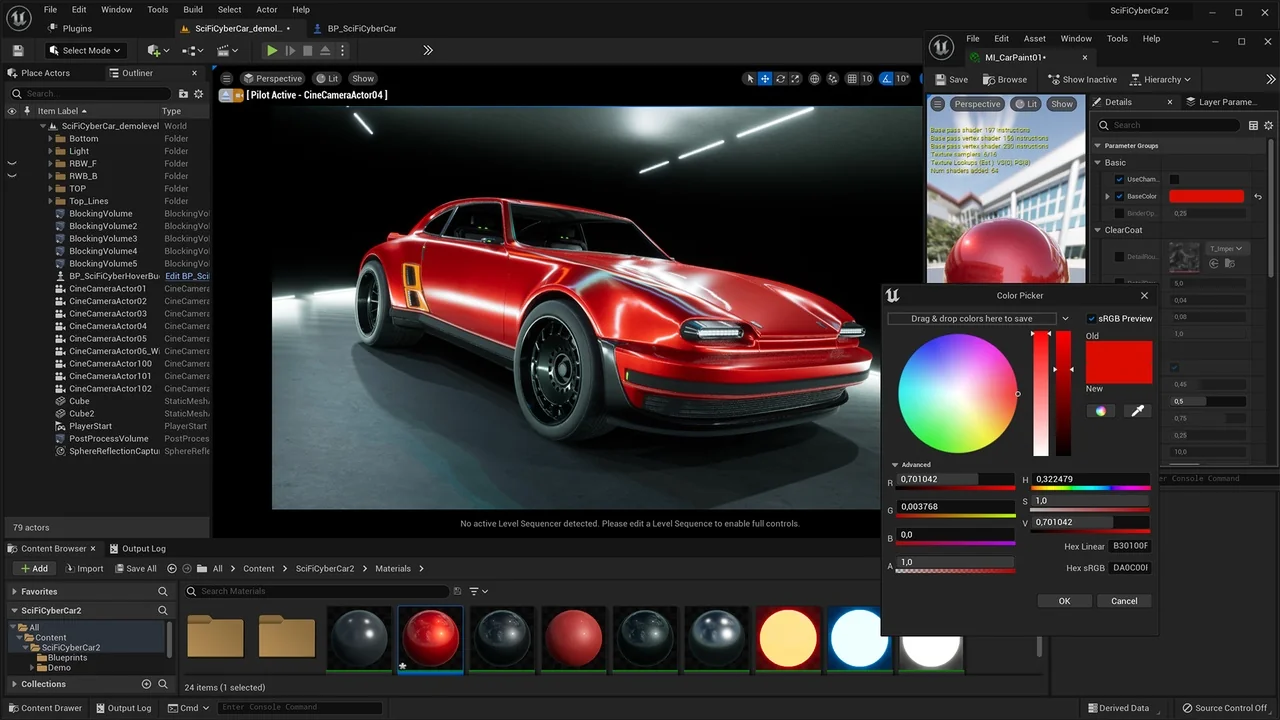Open Outliner panel settings gear
The width and height of the screenshot is (1280, 720).
198,93
